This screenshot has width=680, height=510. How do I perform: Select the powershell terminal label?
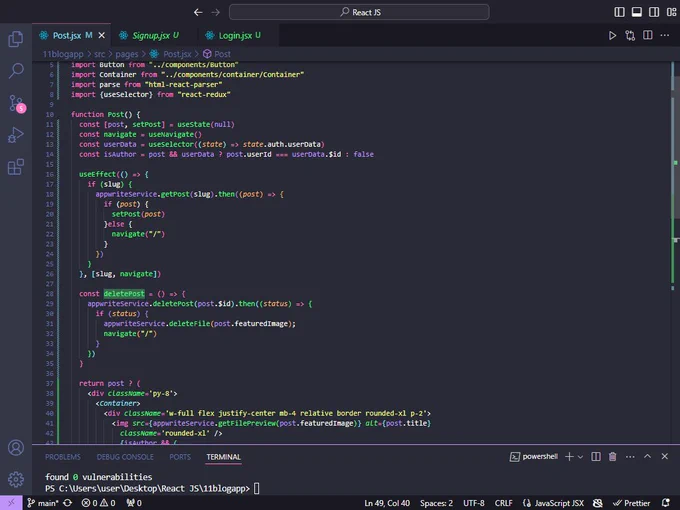[x=534, y=457]
